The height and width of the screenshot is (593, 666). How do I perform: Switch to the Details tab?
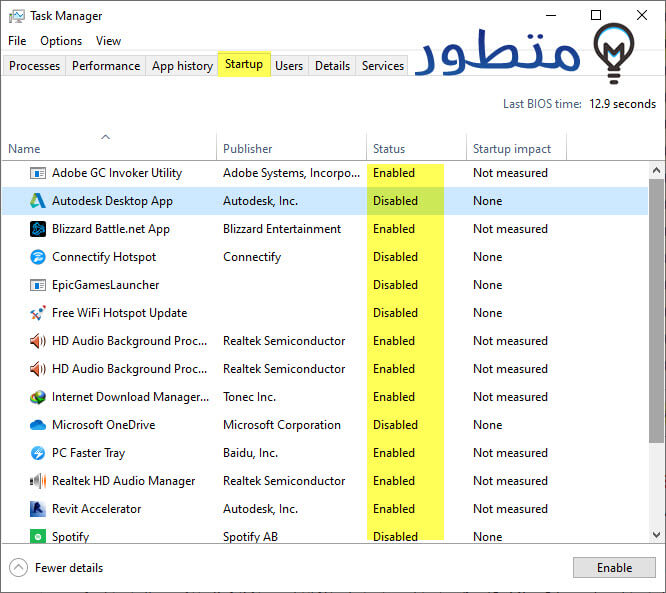pos(333,66)
